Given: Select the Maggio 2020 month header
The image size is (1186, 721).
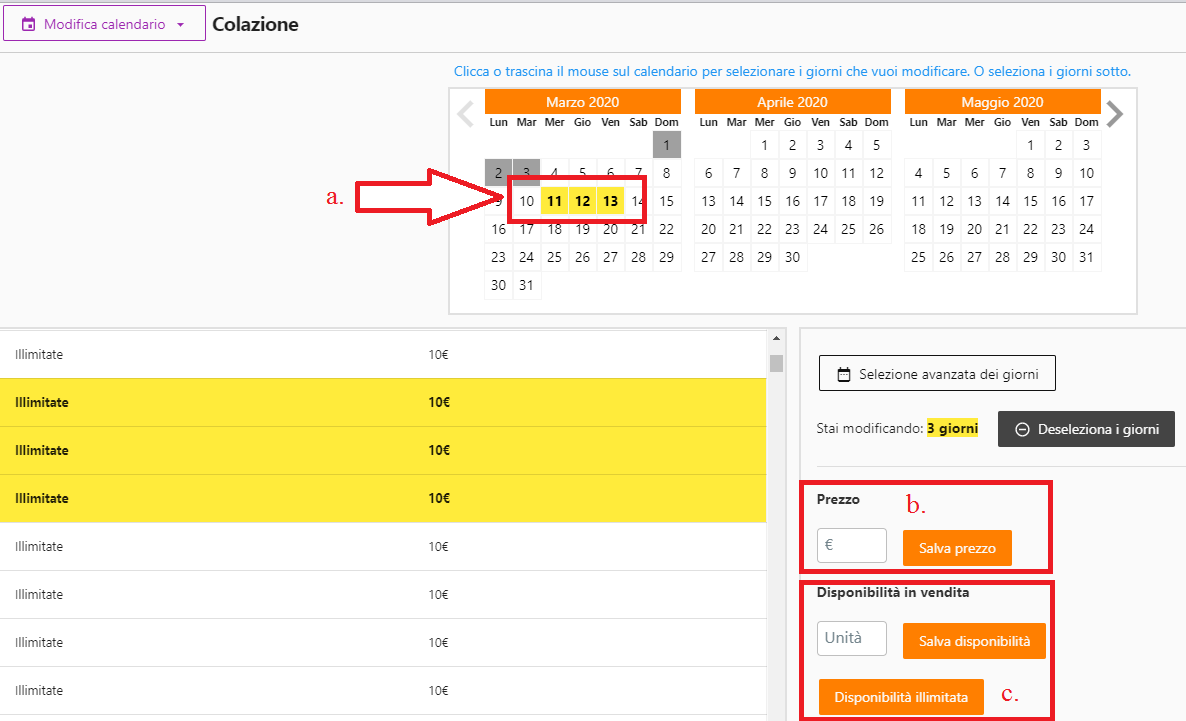Looking at the screenshot, I should [1002, 102].
